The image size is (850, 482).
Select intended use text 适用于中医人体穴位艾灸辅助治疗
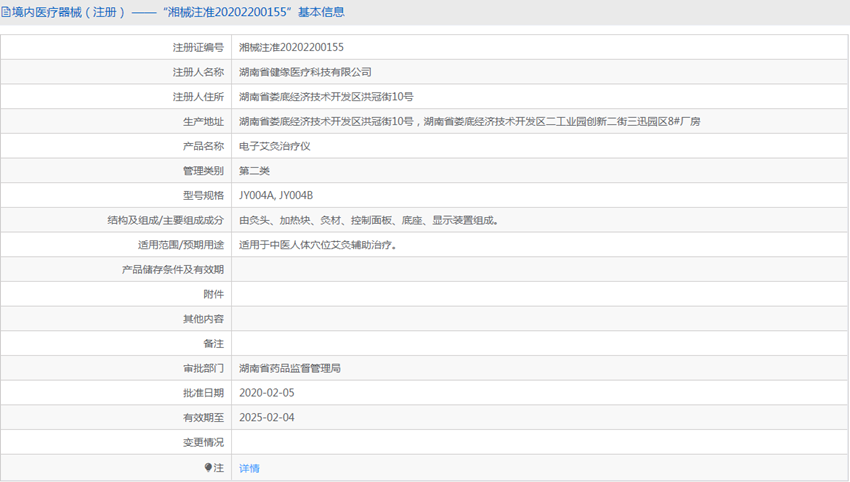point(318,245)
